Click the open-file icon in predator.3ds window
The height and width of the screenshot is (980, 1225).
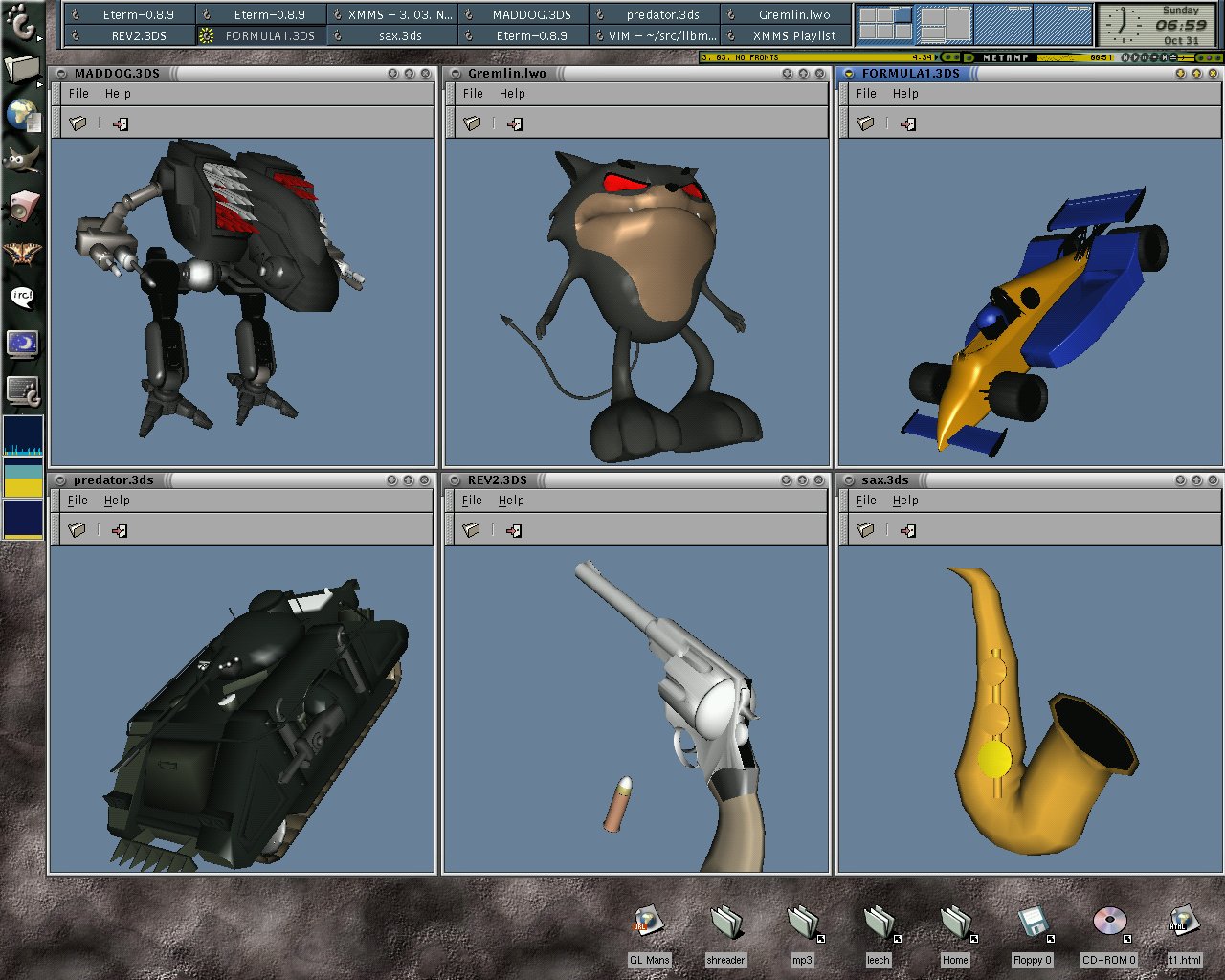pos(77,530)
